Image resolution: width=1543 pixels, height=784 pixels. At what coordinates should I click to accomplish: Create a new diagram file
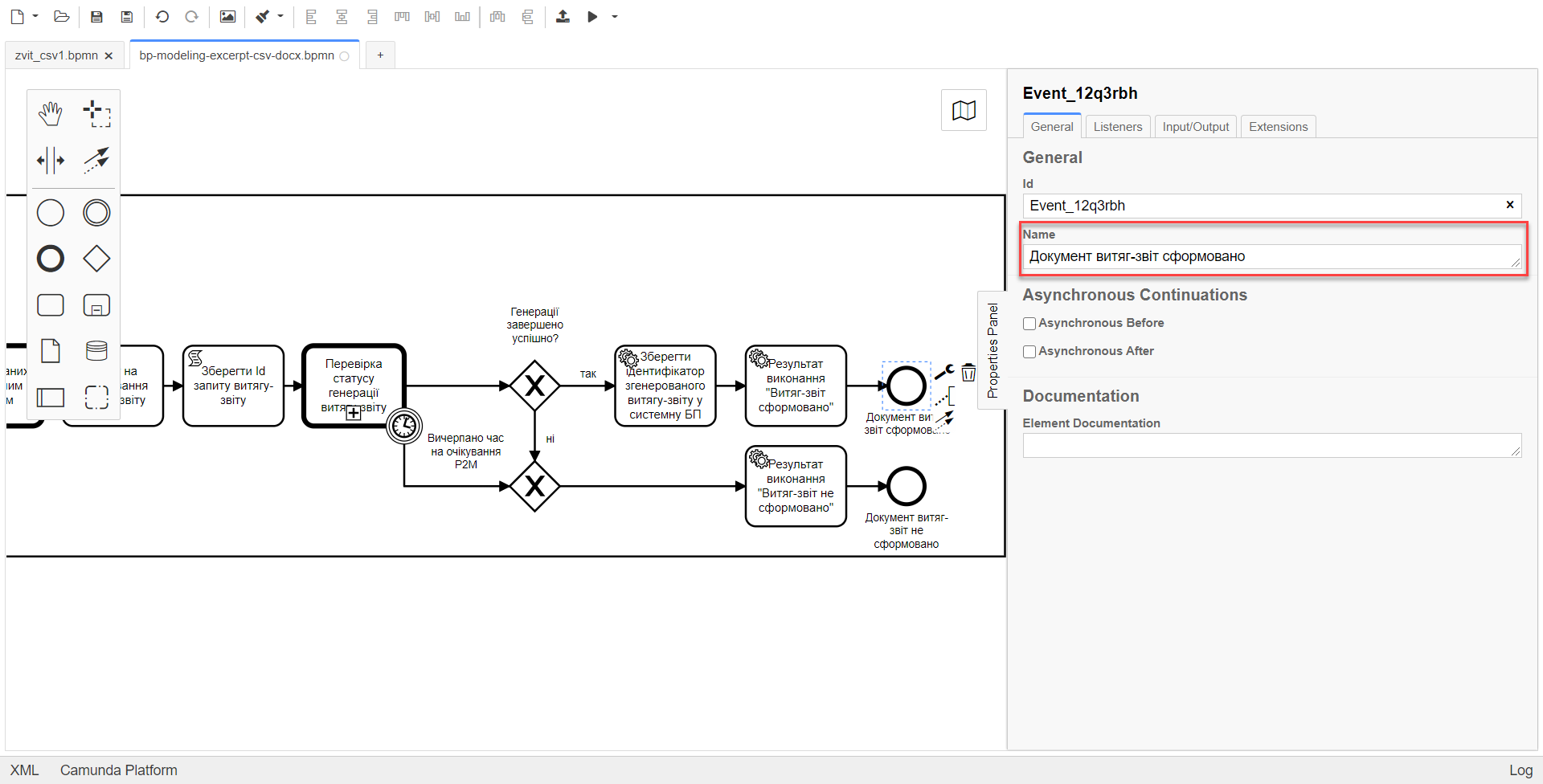tap(17, 16)
